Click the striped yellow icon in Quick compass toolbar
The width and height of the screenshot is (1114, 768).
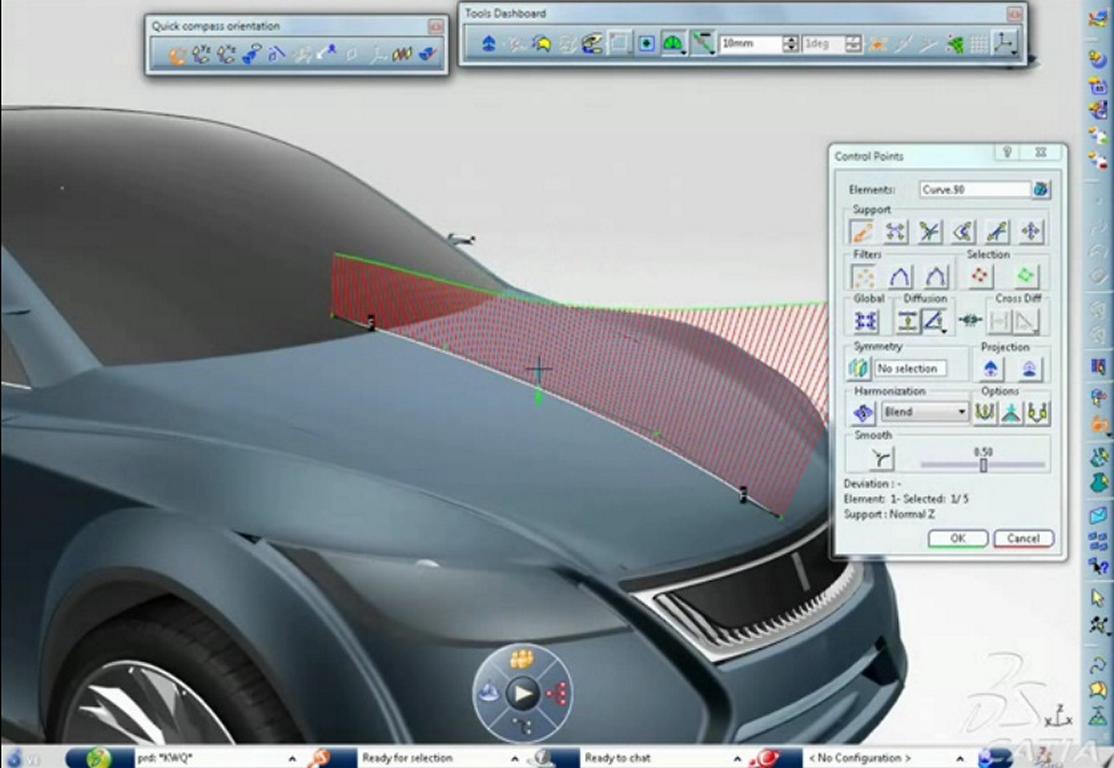402,54
